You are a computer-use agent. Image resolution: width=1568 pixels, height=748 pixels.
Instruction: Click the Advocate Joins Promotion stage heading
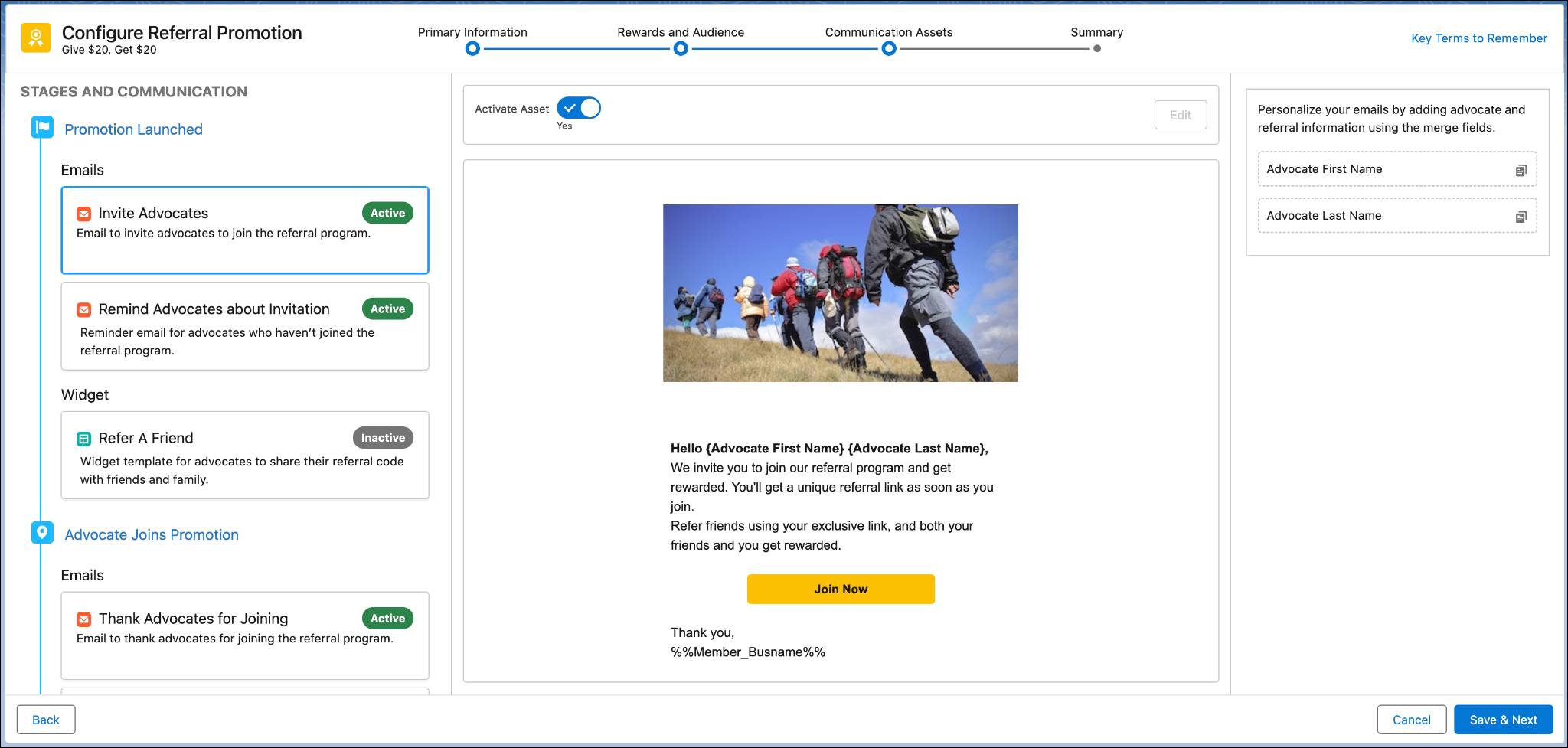click(x=152, y=534)
